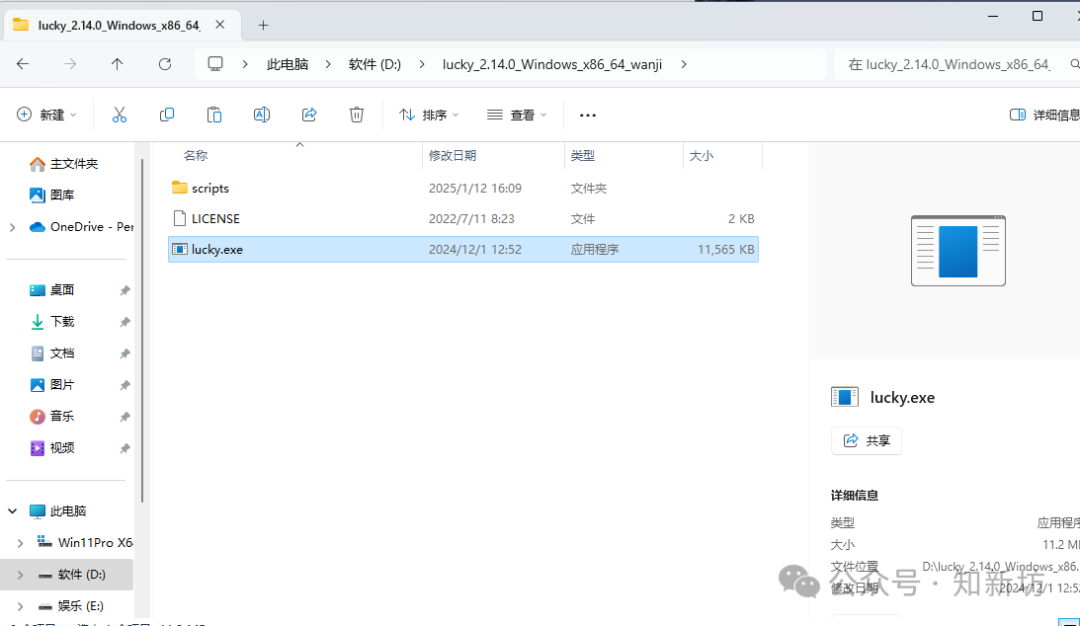Click lucky.exe size 11,565 KB cell

(x=726, y=249)
